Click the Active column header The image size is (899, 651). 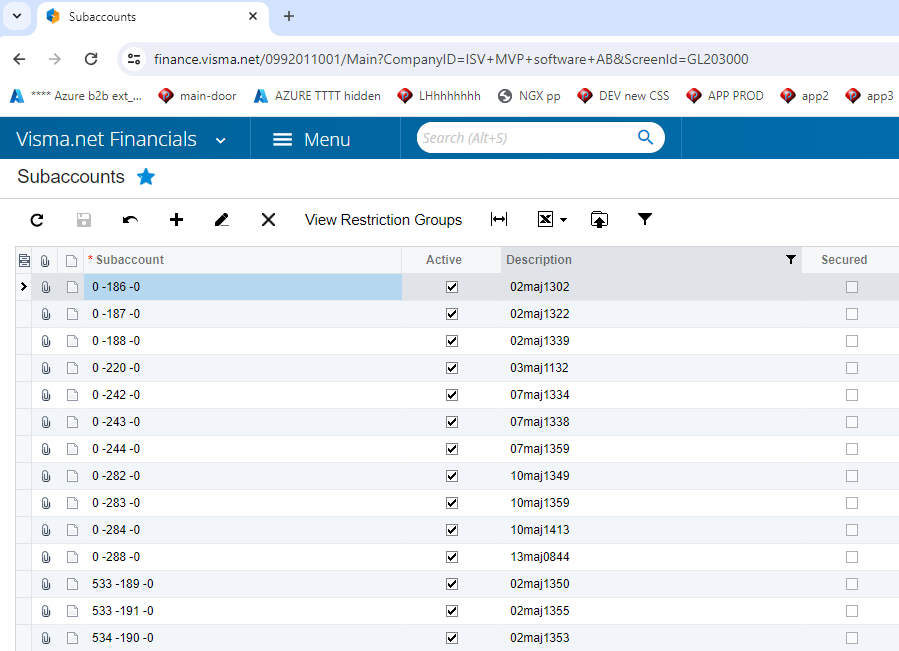pyautogui.click(x=444, y=260)
